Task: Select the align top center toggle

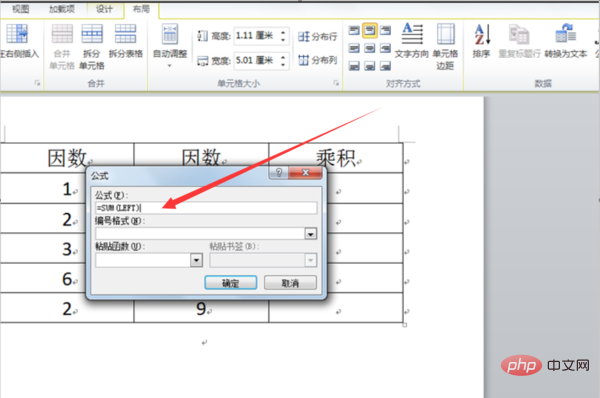Action: (x=370, y=30)
